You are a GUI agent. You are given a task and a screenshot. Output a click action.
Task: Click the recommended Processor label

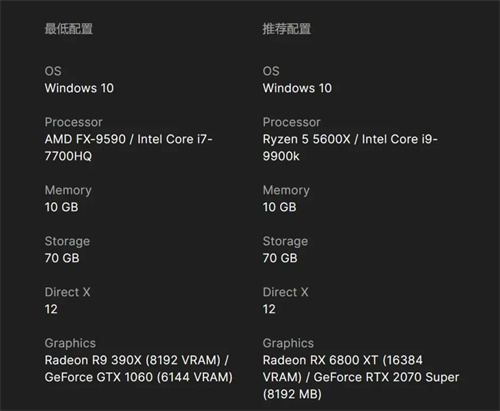pyautogui.click(x=292, y=122)
